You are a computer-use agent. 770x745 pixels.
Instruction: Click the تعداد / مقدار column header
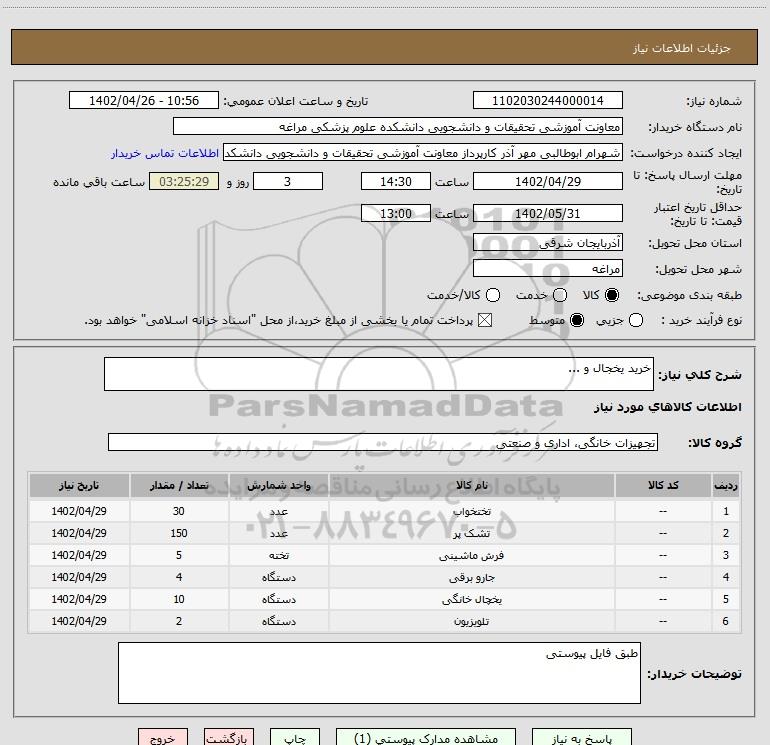[x=179, y=485]
